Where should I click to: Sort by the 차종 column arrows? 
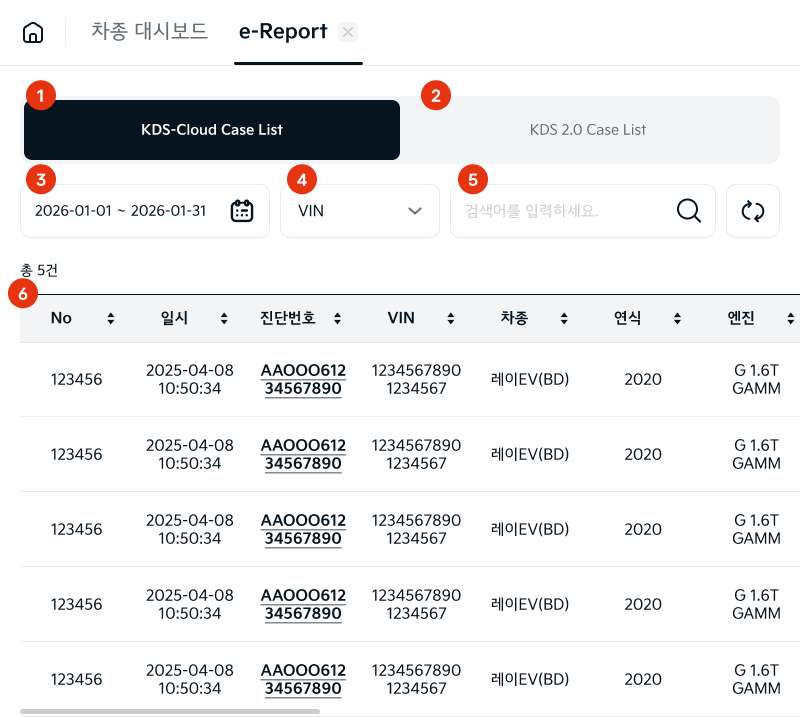coord(564,318)
